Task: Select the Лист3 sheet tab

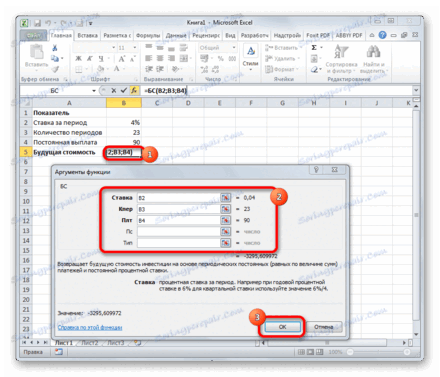Action: point(115,343)
